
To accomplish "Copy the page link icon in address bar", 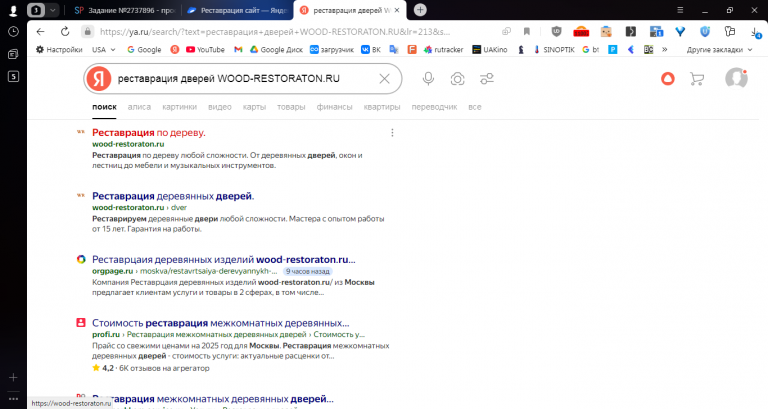I will tap(506, 31).
